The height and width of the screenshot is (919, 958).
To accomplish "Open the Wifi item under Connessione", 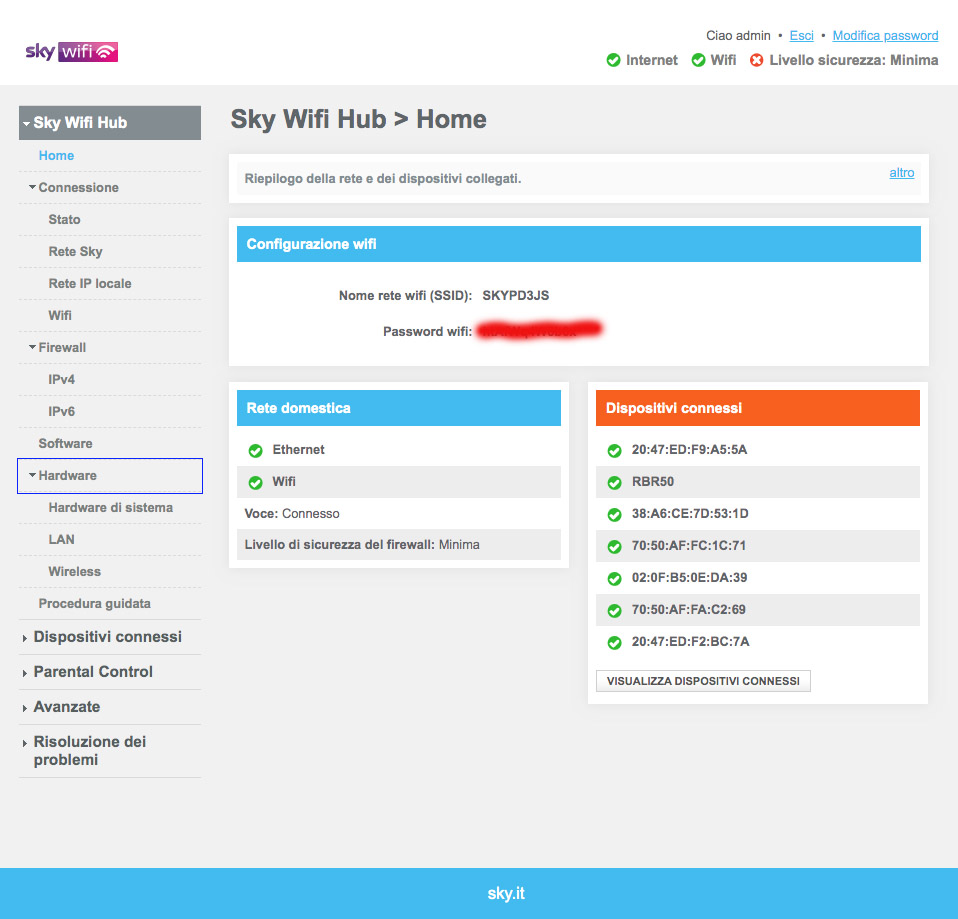I will pos(60,315).
